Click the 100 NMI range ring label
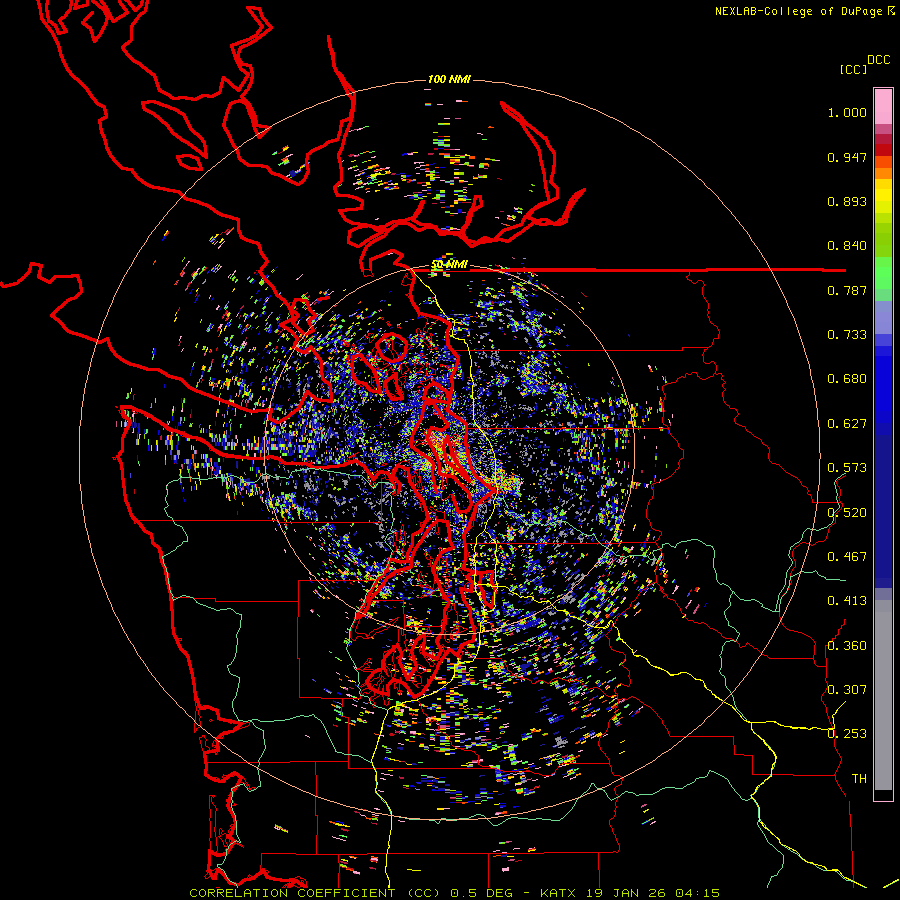 (x=449, y=79)
